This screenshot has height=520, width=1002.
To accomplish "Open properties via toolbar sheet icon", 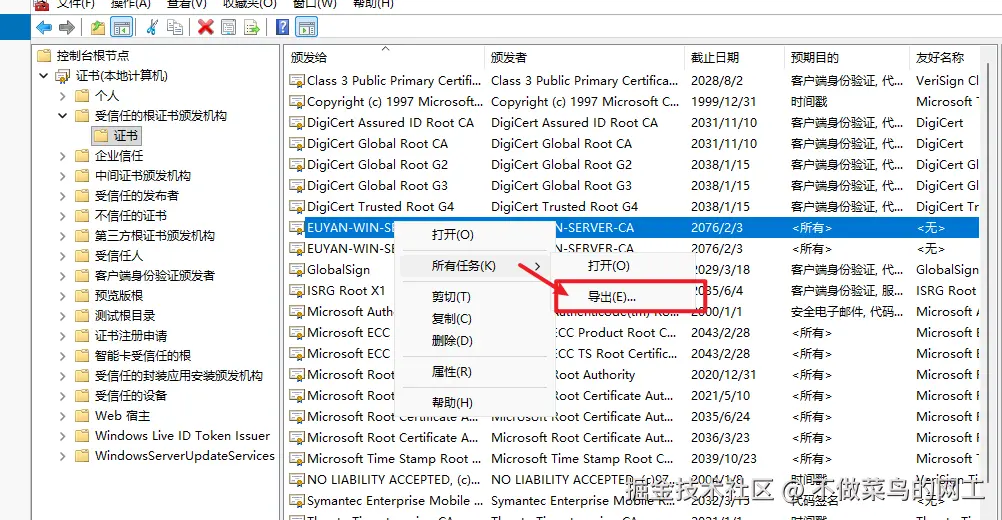I will [228, 27].
